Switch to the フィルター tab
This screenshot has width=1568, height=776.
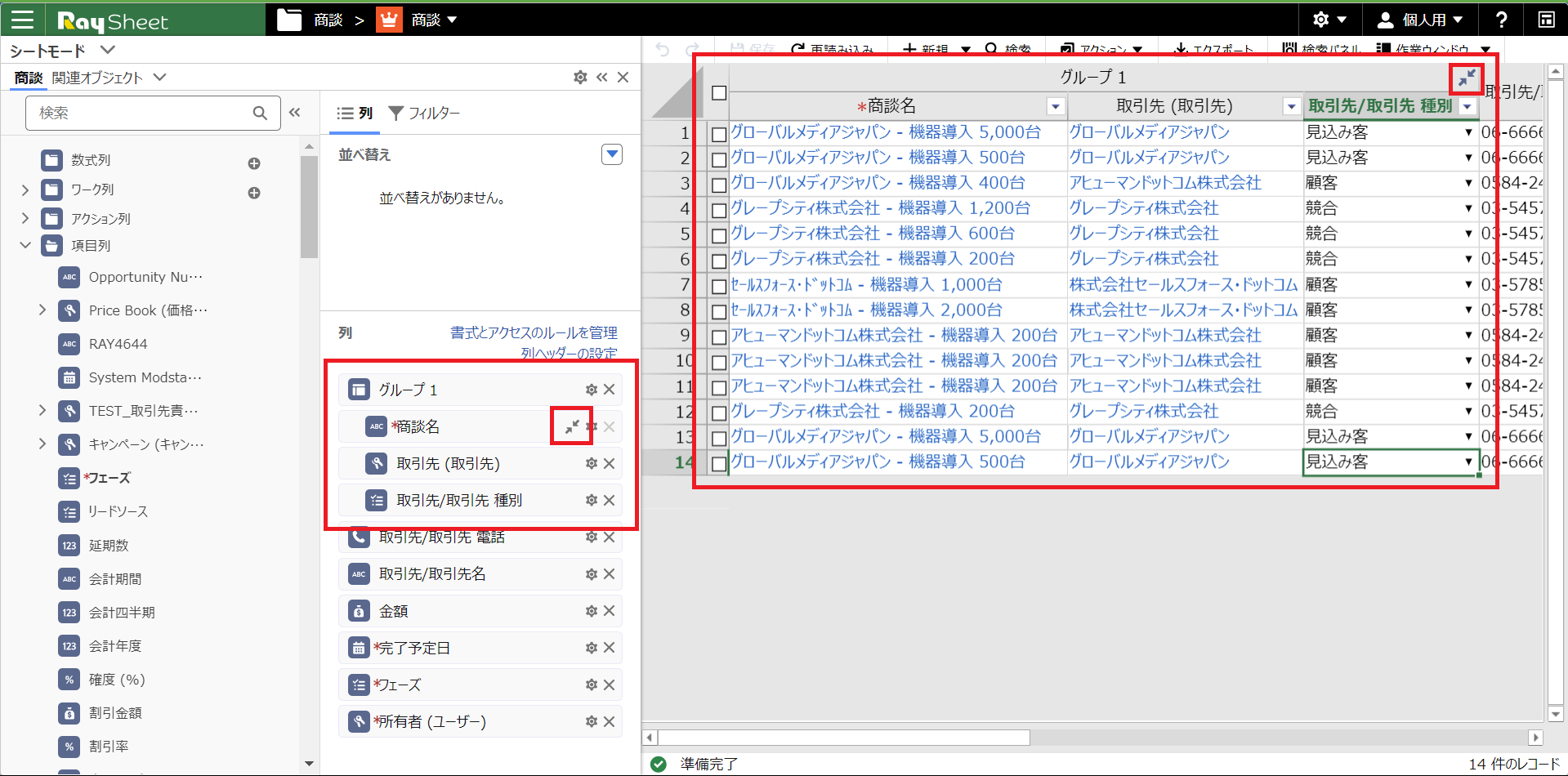(424, 114)
